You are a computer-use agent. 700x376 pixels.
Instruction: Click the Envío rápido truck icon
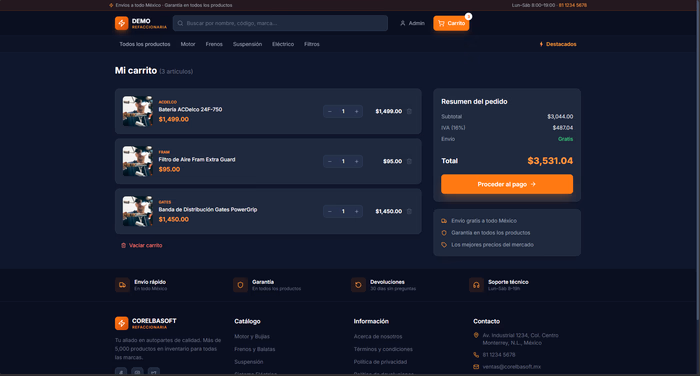click(122, 285)
